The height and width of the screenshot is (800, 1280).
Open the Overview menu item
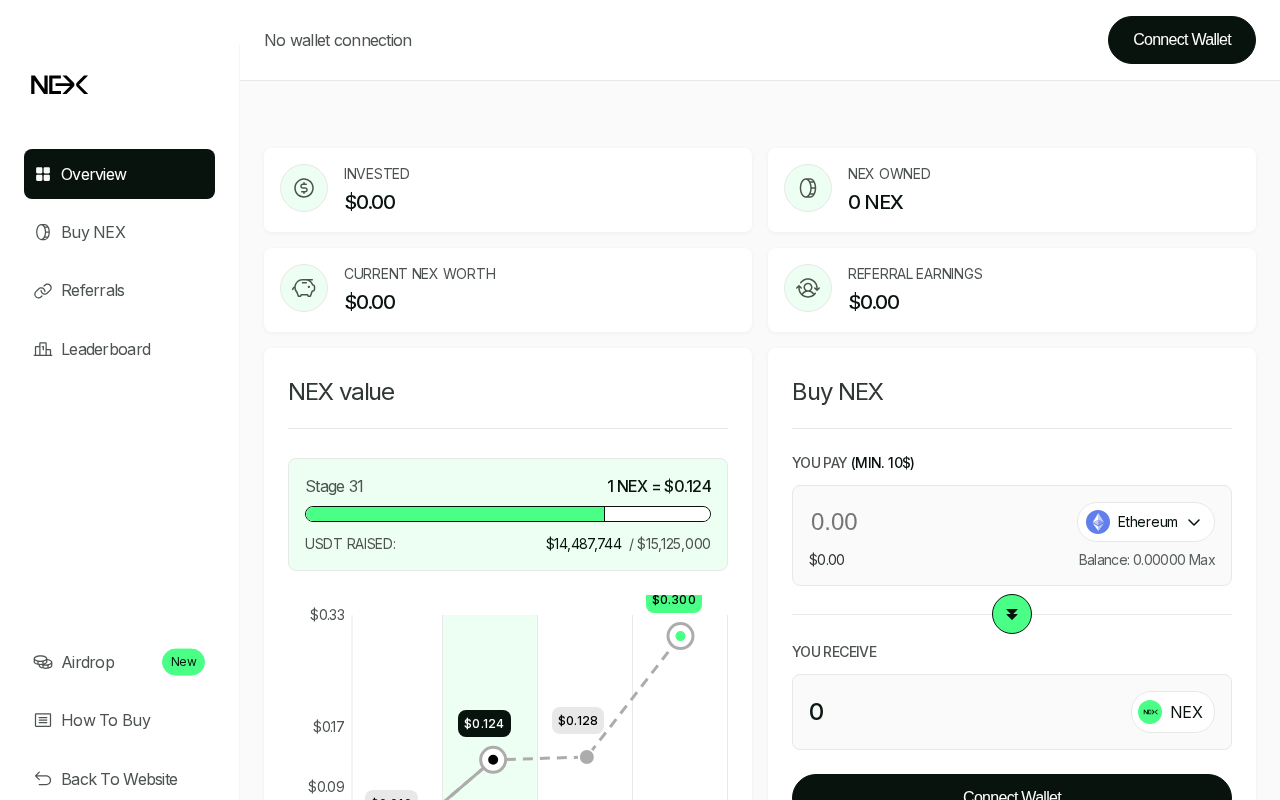119,174
